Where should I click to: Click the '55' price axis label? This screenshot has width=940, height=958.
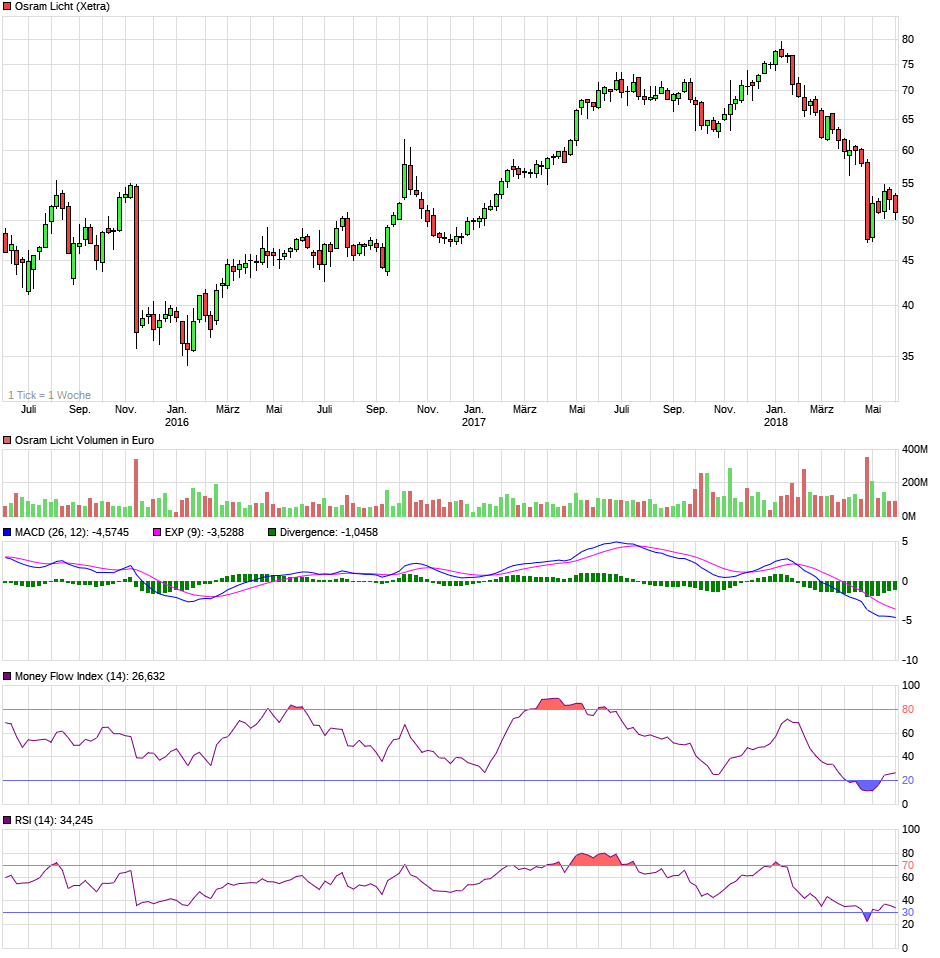908,183
